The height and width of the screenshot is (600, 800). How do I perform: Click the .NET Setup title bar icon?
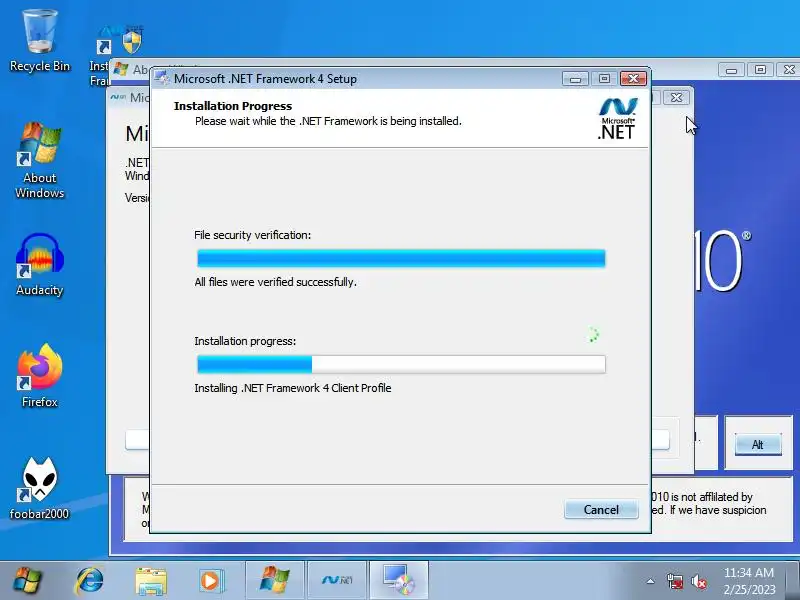tap(162, 78)
